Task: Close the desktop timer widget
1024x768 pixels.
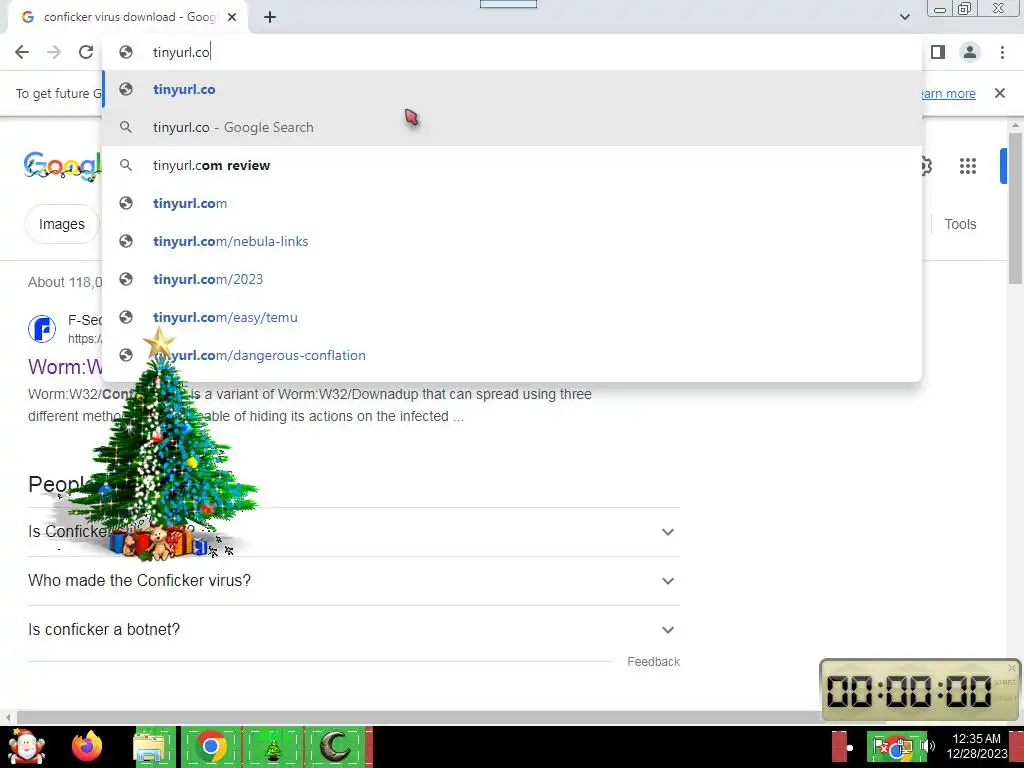Action: click(1012, 667)
